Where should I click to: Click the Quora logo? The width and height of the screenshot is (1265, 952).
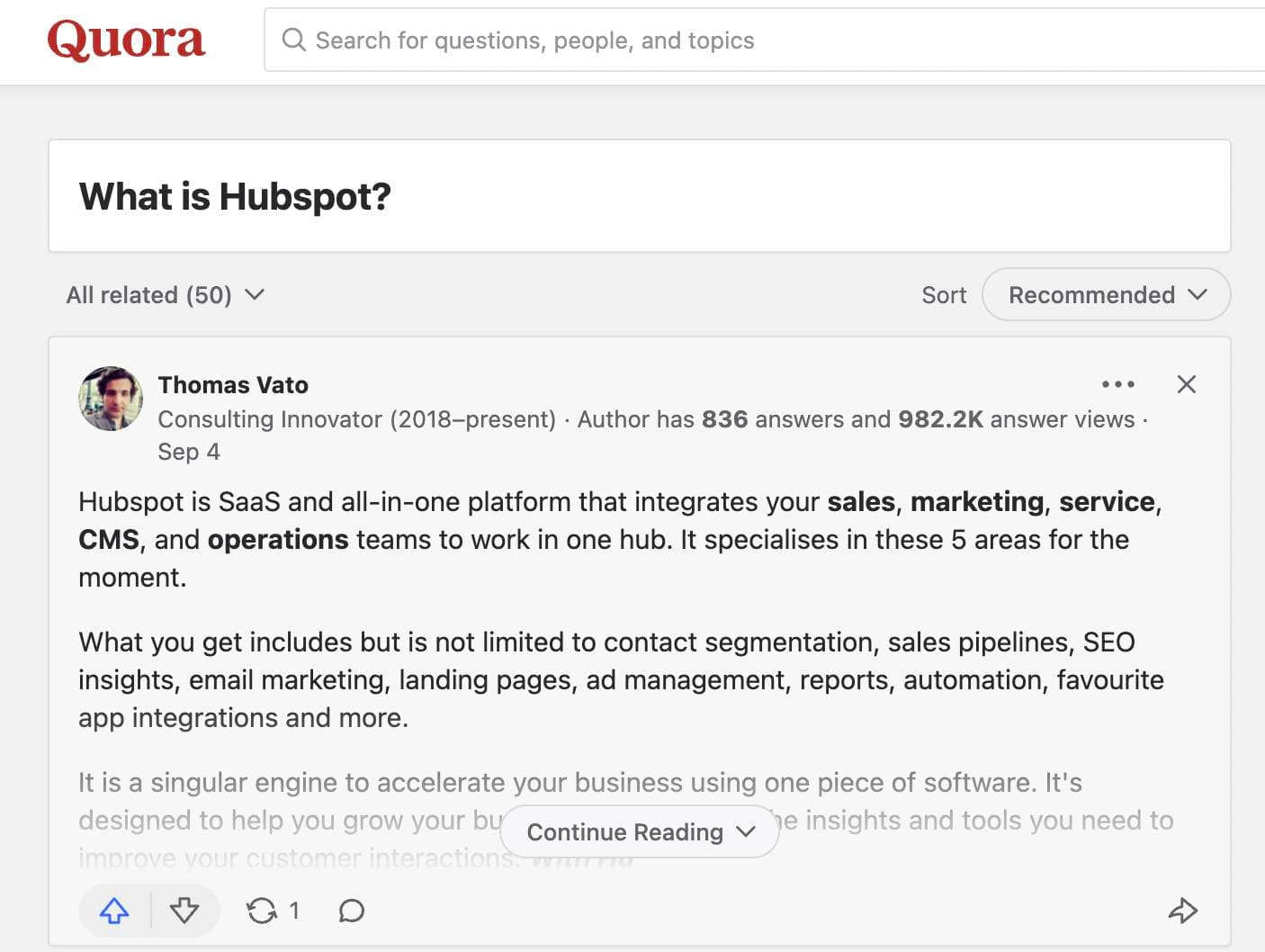point(126,40)
